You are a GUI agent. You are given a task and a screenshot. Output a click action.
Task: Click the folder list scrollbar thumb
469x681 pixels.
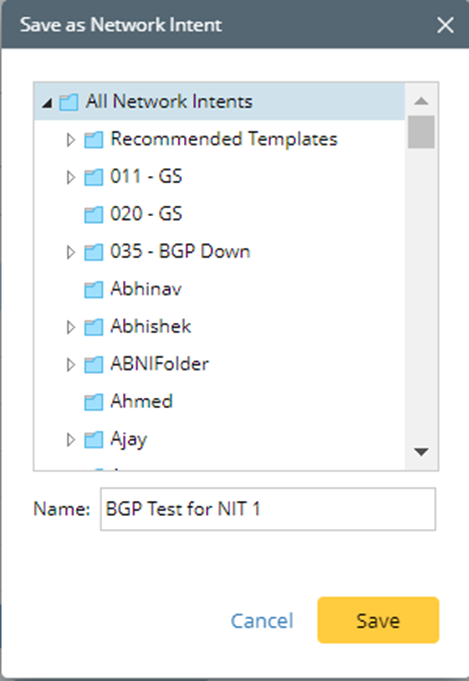421,132
